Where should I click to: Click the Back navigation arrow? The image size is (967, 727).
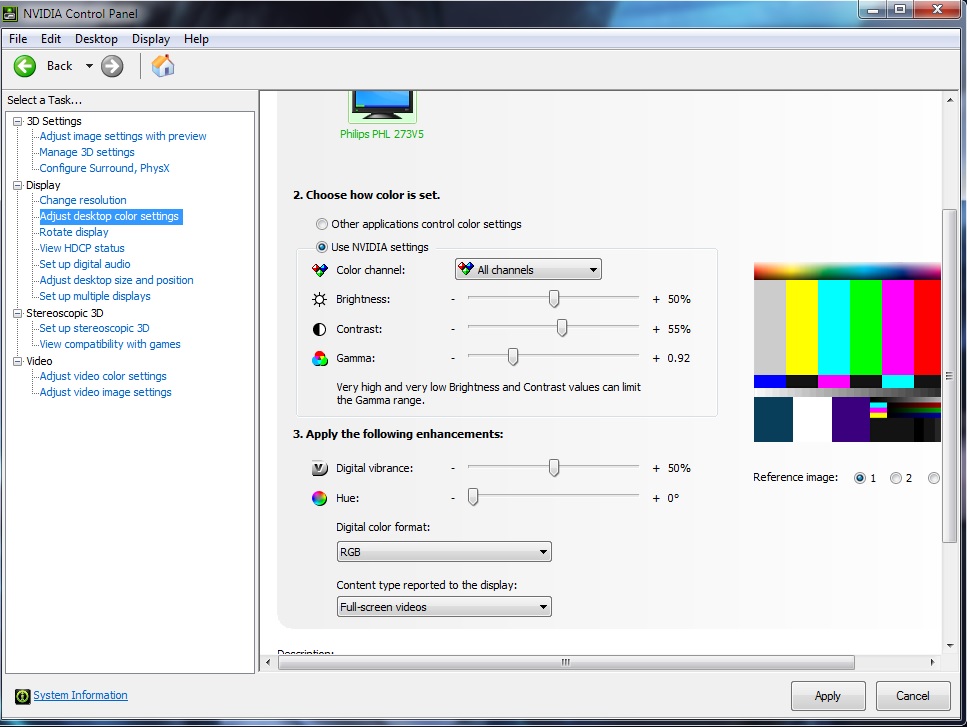tap(24, 66)
